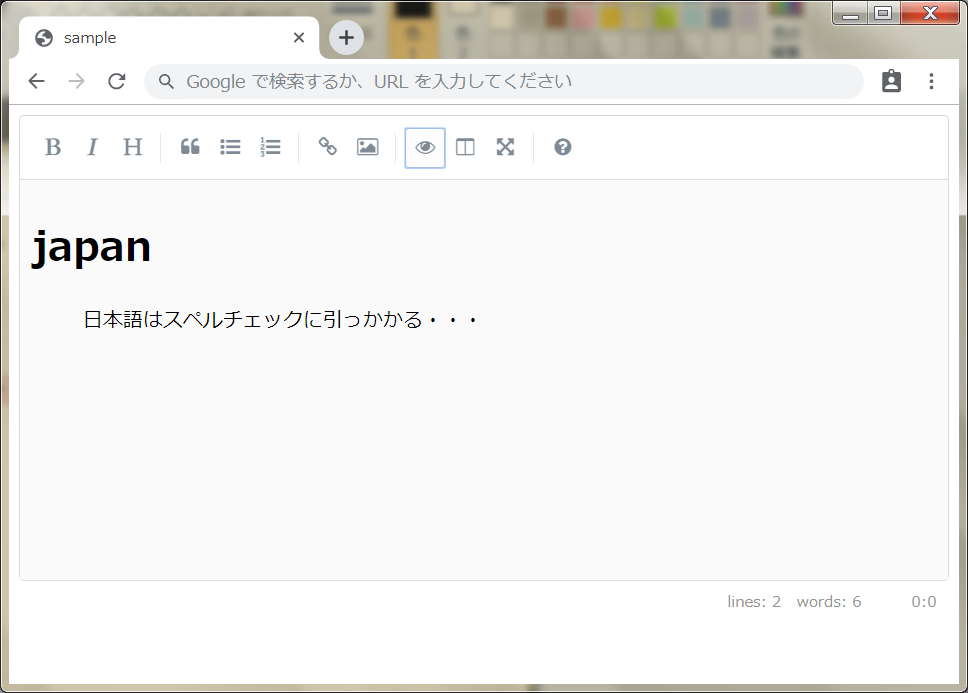Create a numbered list
This screenshot has height=693, width=968.
pos(270,147)
